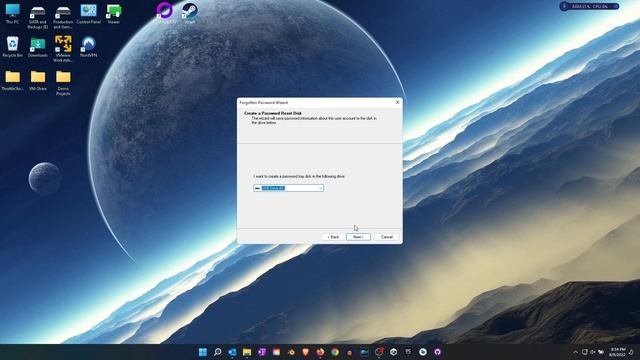Select the Production and Games drive shortcut
This screenshot has width=640, height=360.
tap(63, 17)
